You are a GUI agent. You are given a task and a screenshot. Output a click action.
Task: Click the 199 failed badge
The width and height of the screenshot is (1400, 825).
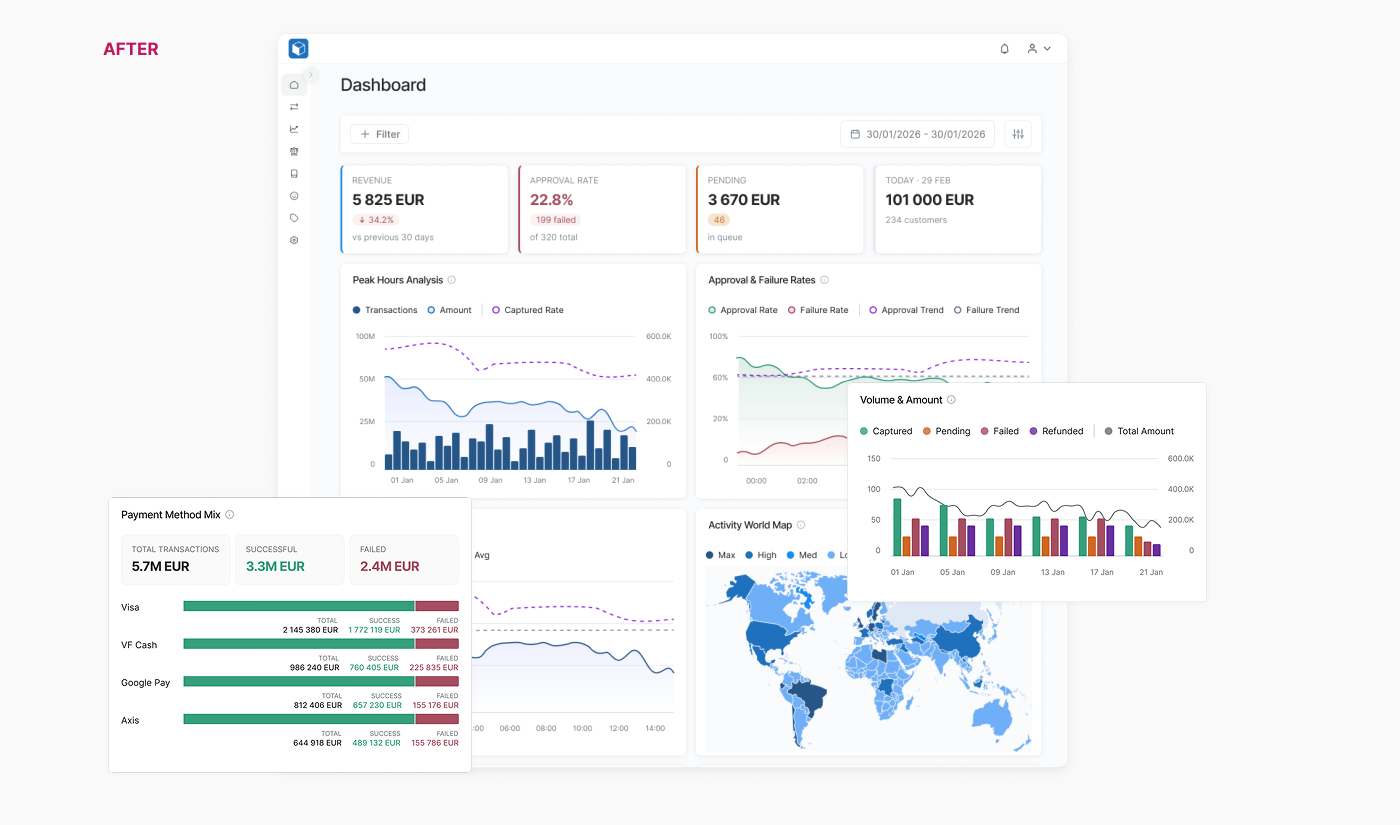[555, 220]
